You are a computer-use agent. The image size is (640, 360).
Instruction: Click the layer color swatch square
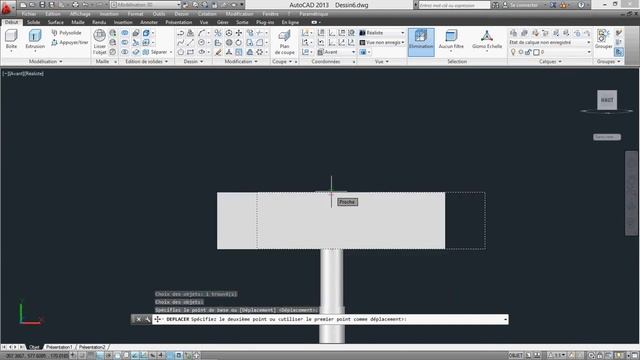pos(536,52)
